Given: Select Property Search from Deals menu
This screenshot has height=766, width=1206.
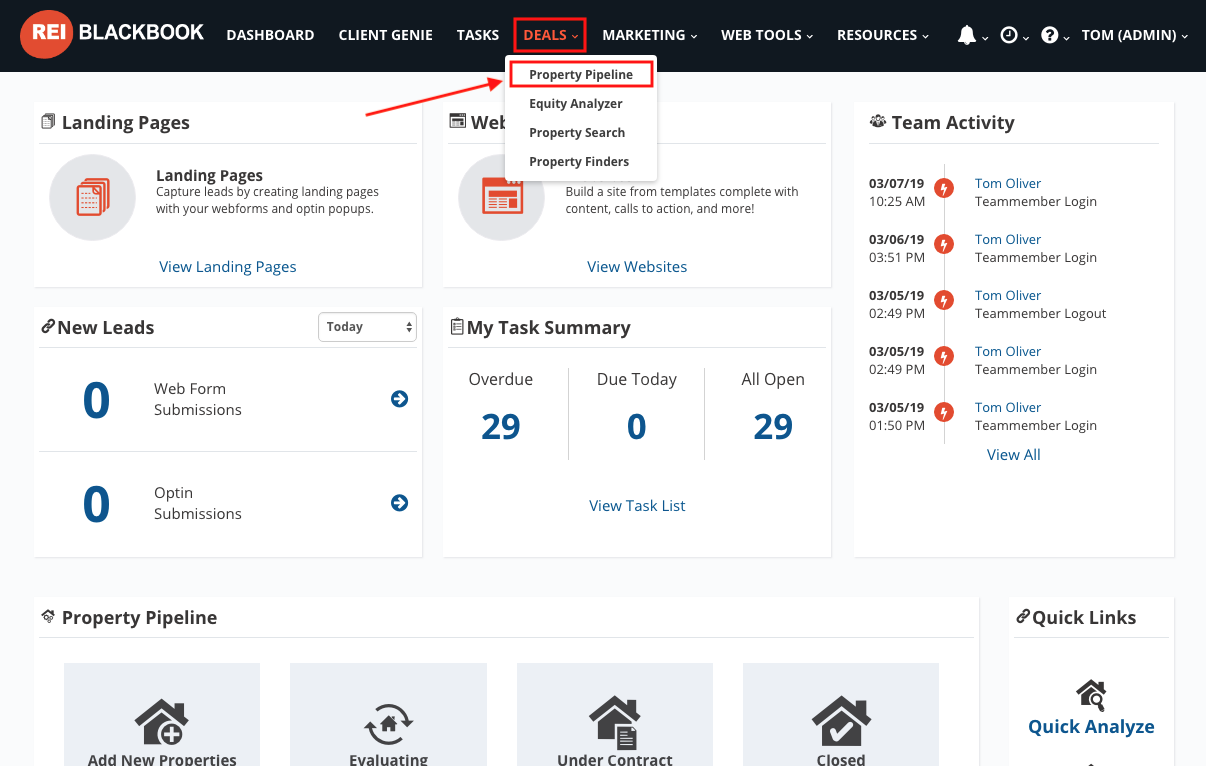Looking at the screenshot, I should (577, 133).
